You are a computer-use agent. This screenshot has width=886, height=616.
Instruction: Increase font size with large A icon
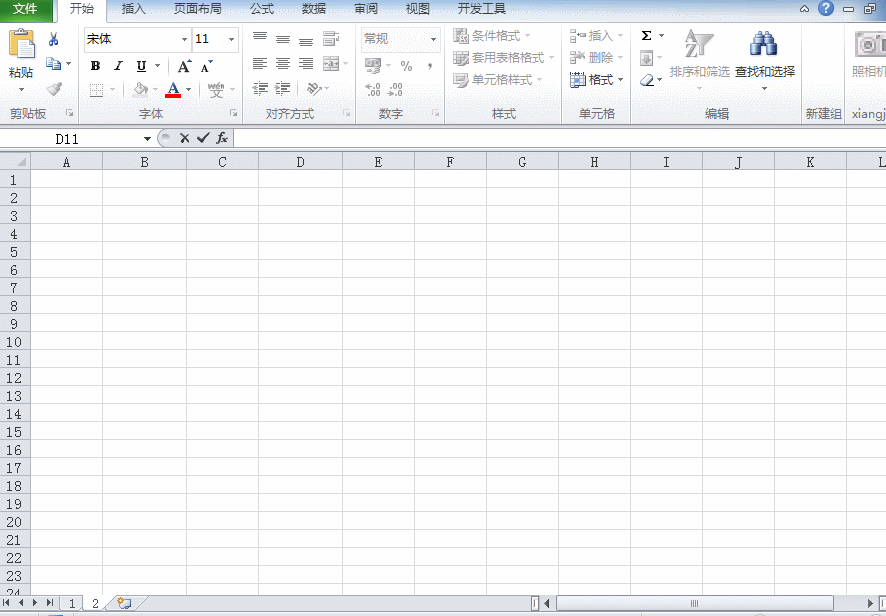click(x=184, y=66)
